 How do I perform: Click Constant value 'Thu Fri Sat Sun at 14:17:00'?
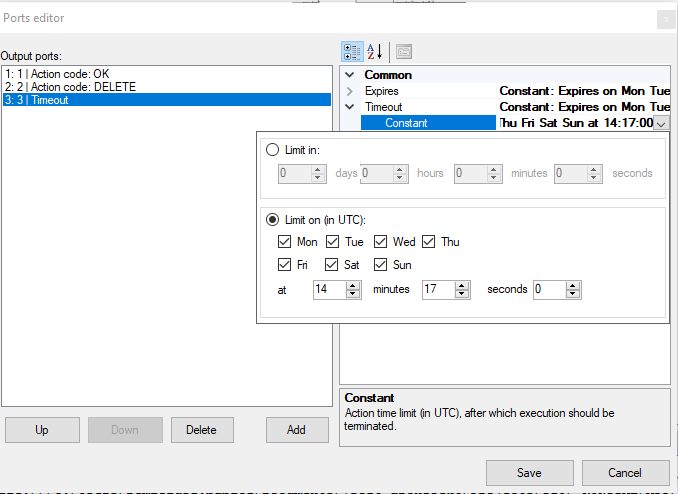pos(576,123)
